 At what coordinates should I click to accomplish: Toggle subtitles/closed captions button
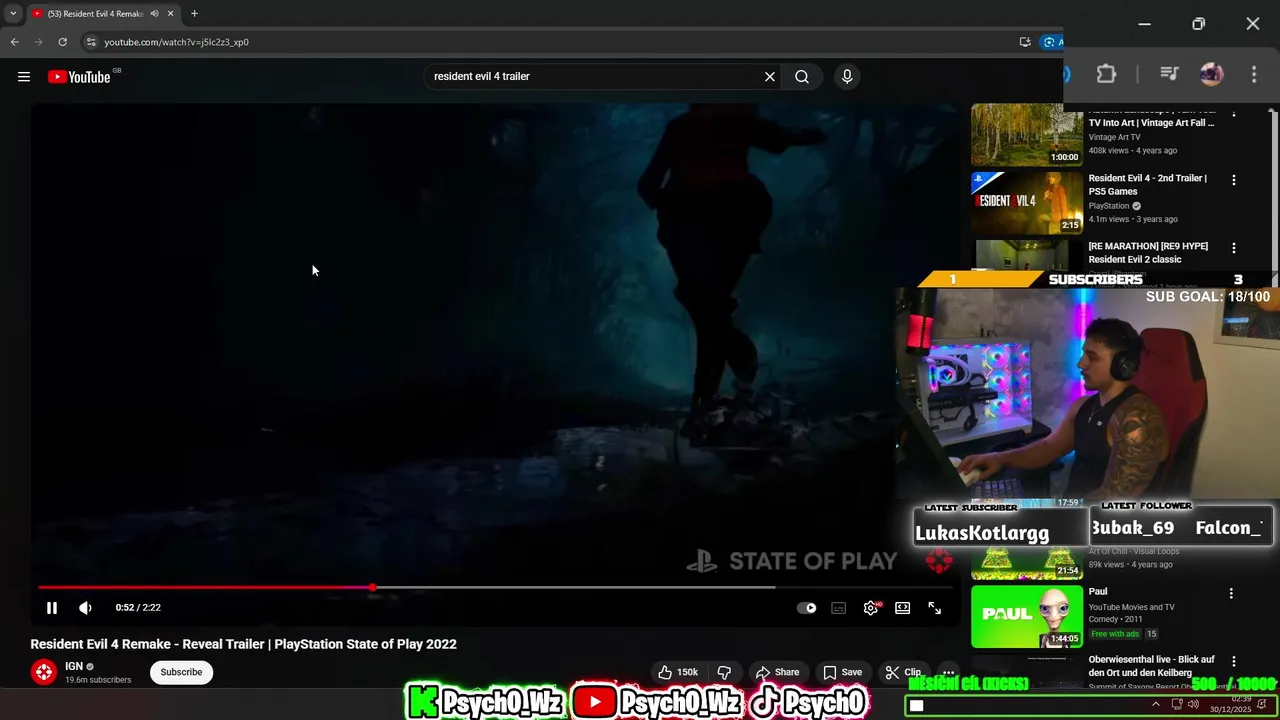(839, 608)
